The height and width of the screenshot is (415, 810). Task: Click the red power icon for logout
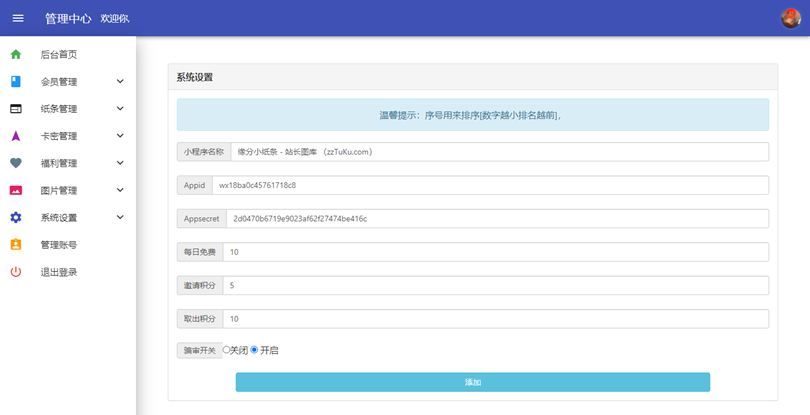click(x=16, y=272)
